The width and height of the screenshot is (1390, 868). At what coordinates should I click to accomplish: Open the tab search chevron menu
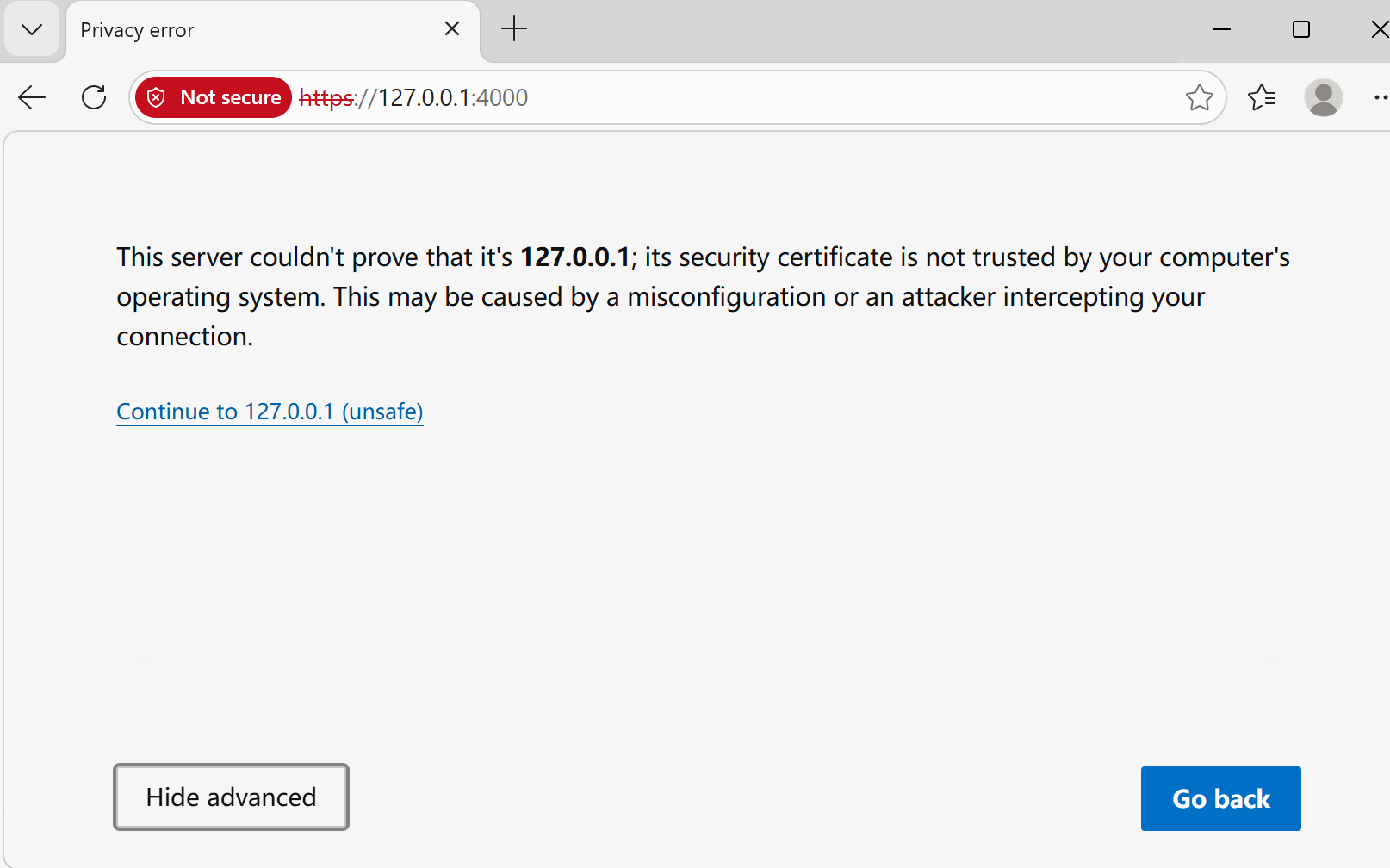[32, 29]
